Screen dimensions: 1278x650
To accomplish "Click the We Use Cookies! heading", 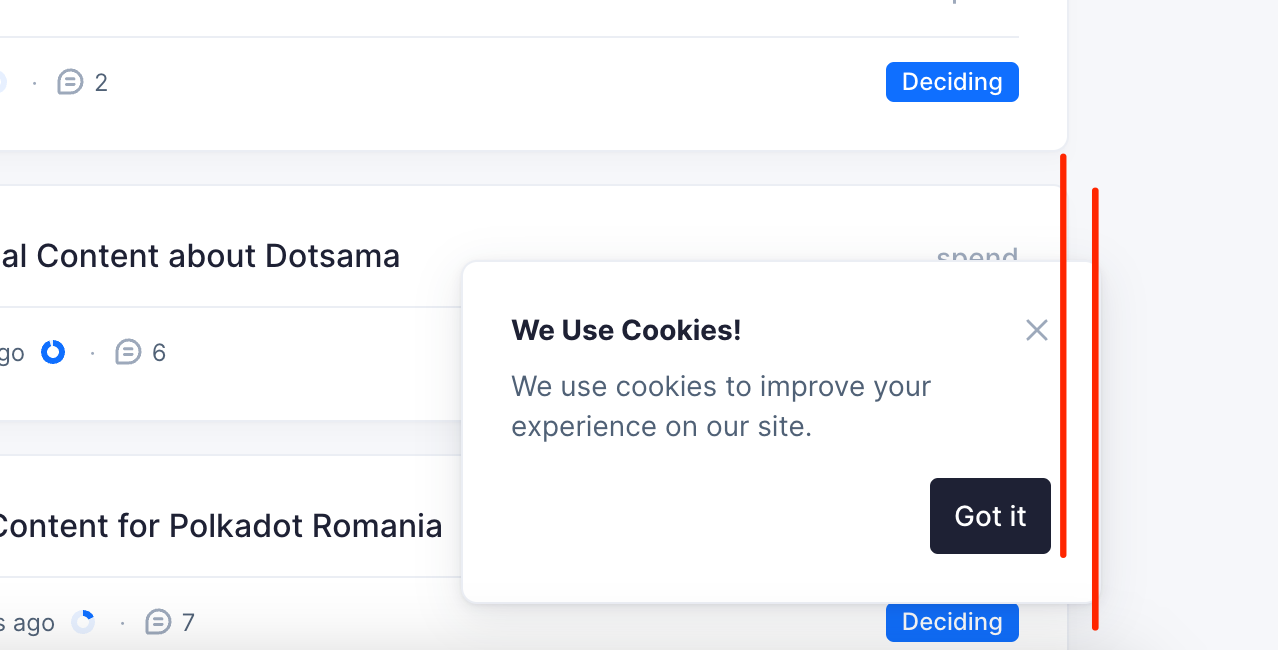I will [626, 330].
